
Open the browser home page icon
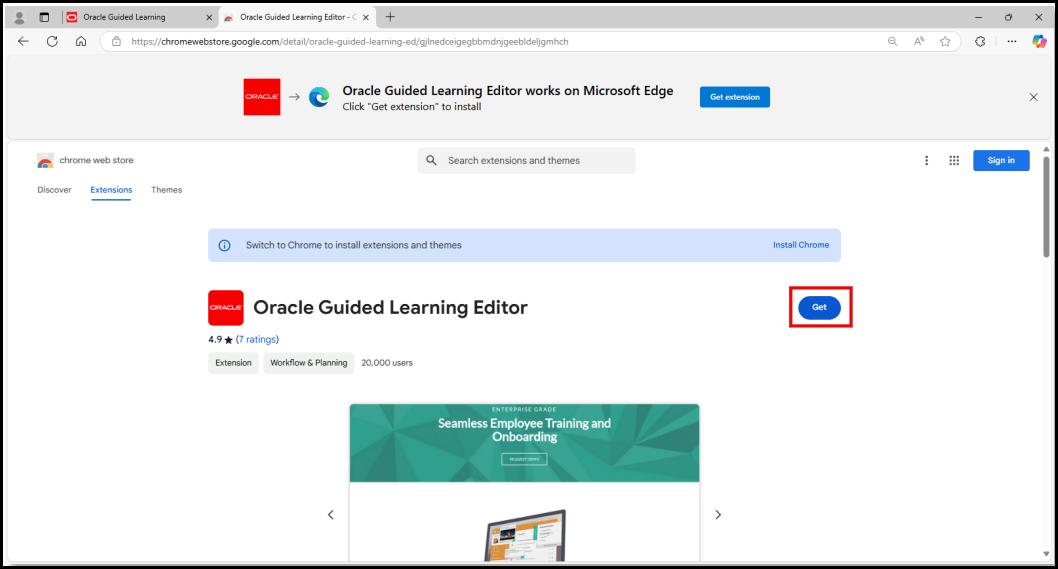[81, 41]
